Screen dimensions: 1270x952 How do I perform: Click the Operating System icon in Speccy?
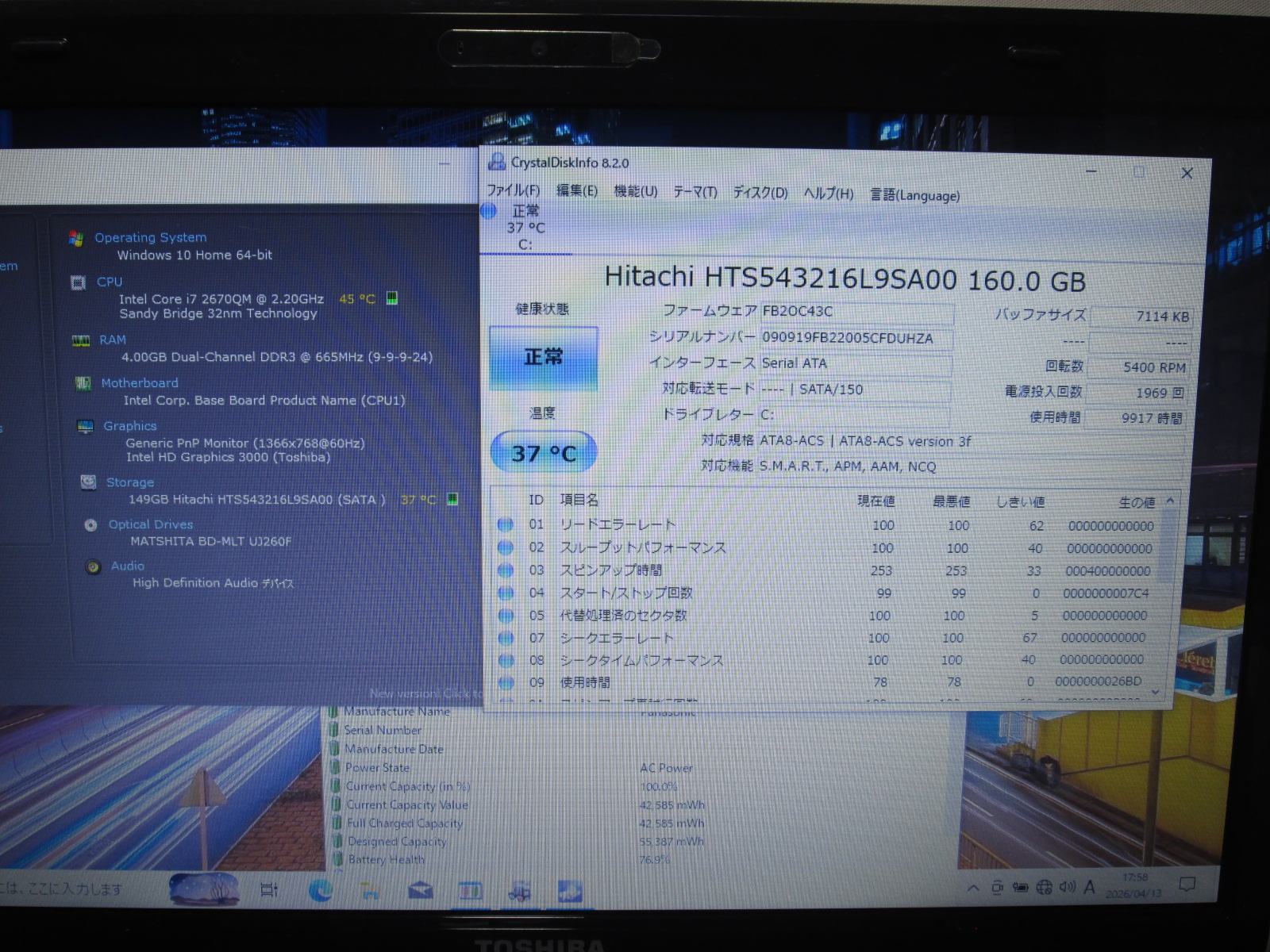pyautogui.click(x=76, y=238)
